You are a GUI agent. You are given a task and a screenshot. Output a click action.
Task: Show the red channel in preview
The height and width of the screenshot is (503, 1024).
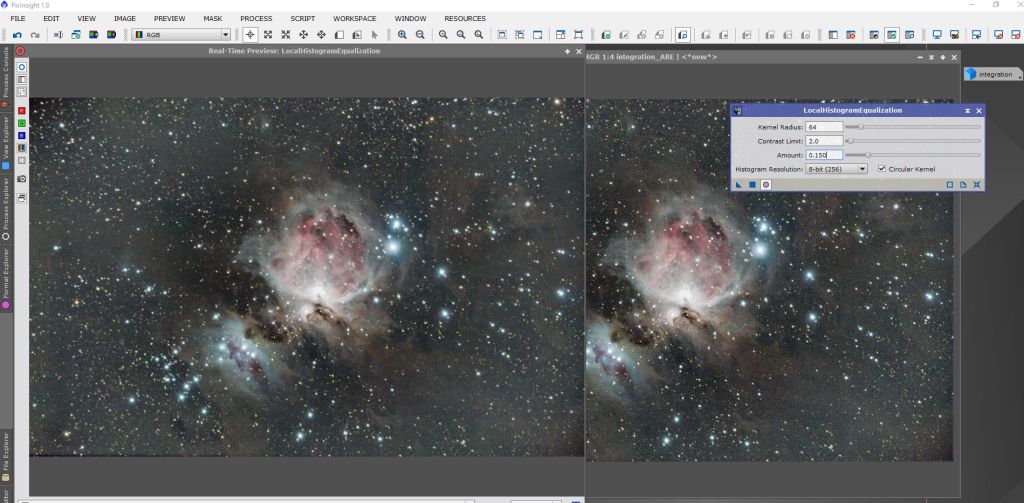(x=22, y=110)
